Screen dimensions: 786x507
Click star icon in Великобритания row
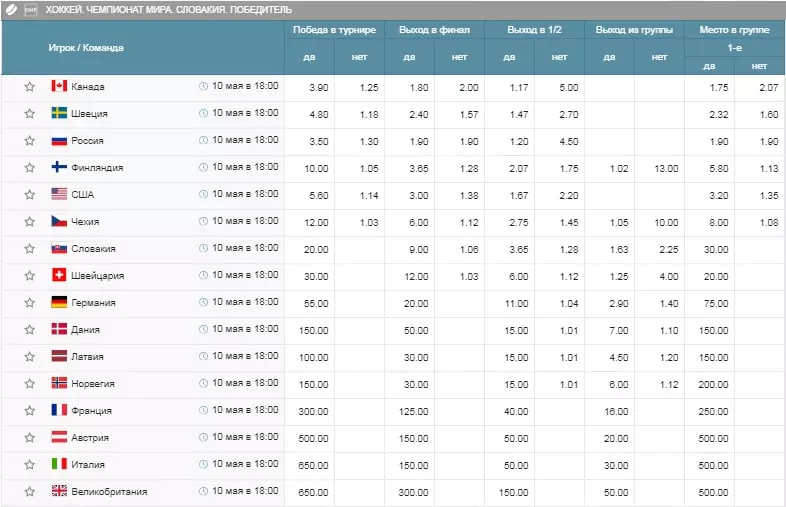pyautogui.click(x=30, y=492)
